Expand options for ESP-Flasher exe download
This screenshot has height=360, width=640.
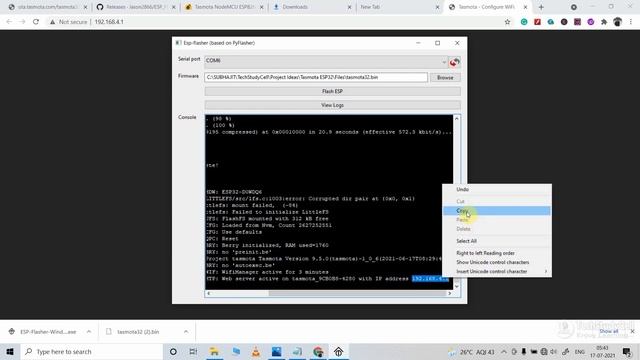pos(89,332)
